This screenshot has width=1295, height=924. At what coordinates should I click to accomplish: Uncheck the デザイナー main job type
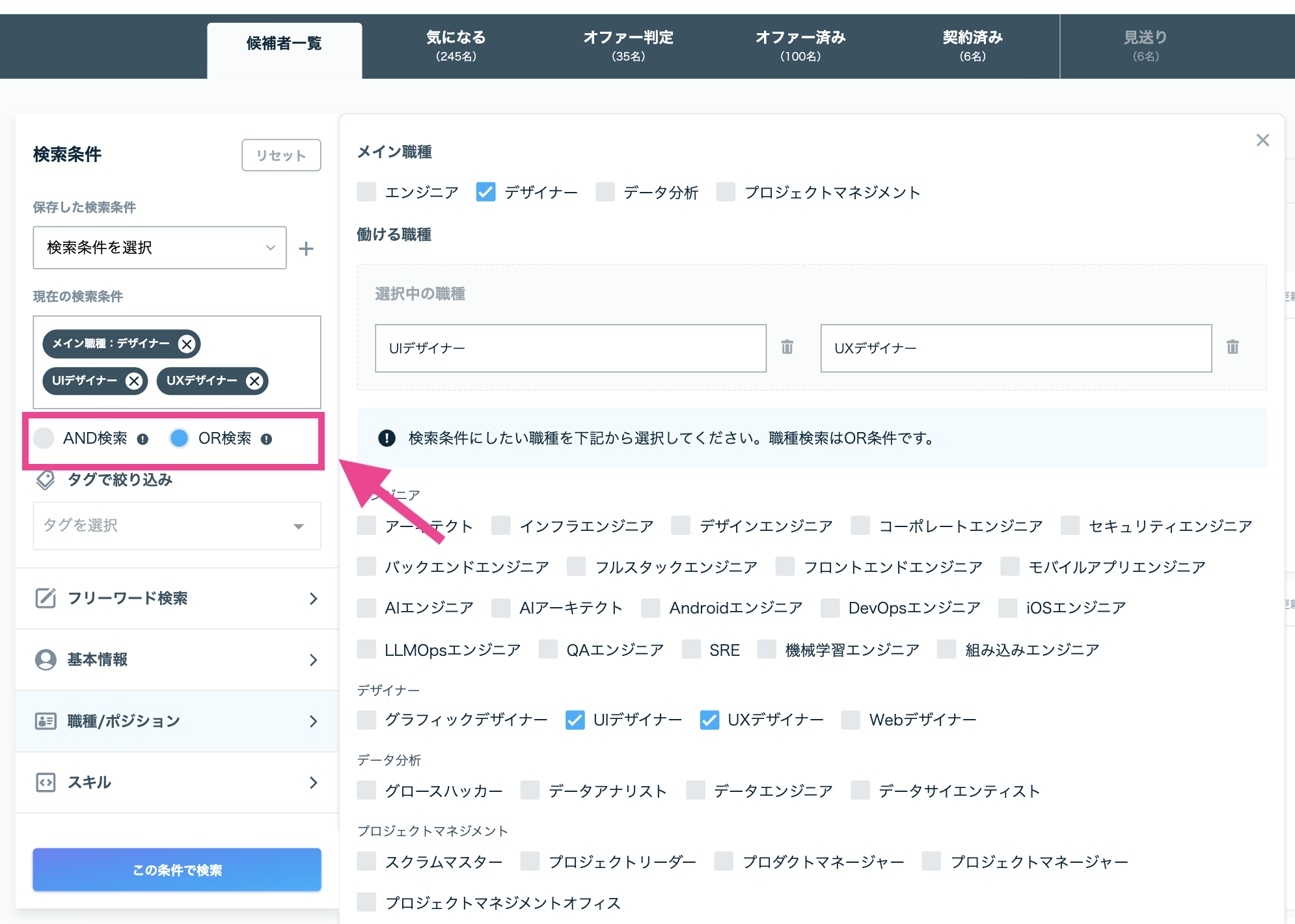tap(485, 192)
